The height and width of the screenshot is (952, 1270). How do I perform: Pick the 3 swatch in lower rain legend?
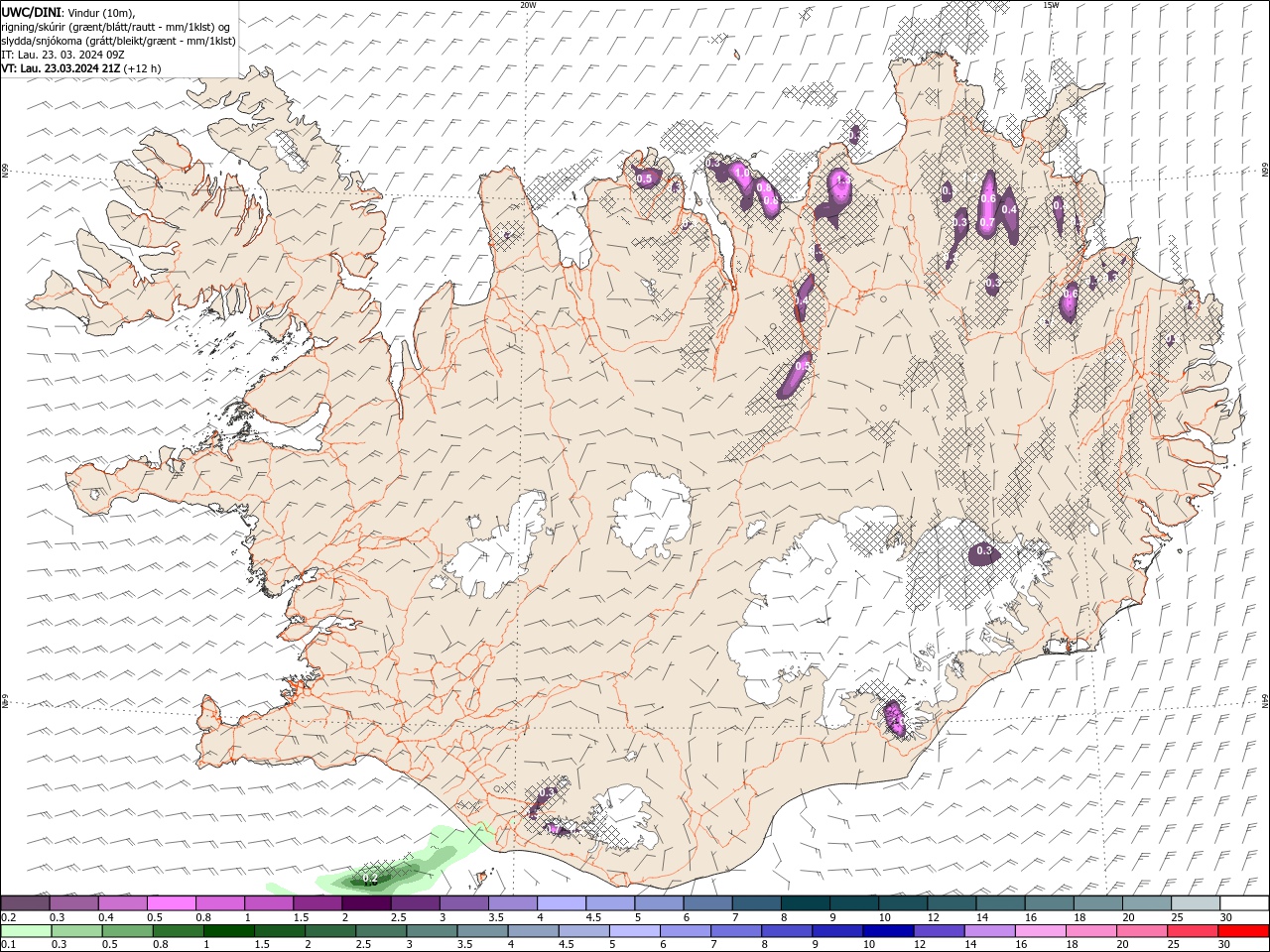(433, 931)
